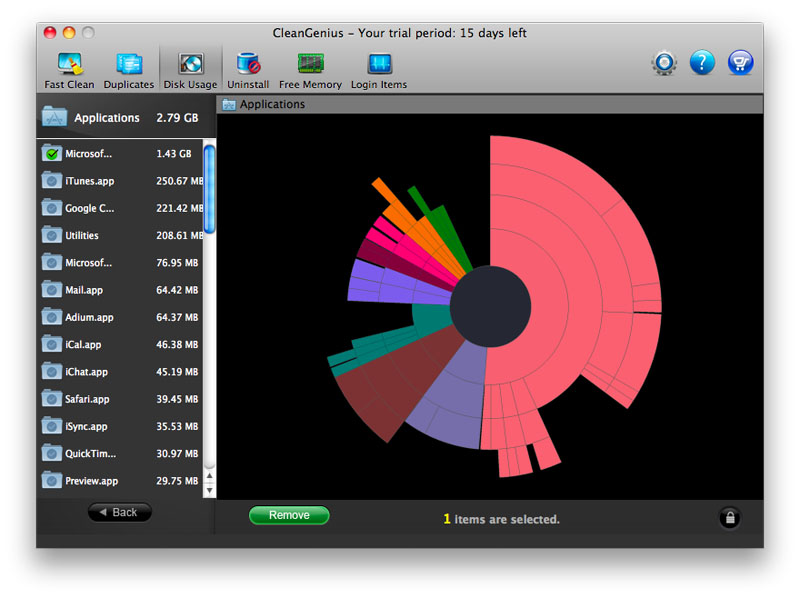Click the blue scrollbar thumb in file list

click(209, 189)
